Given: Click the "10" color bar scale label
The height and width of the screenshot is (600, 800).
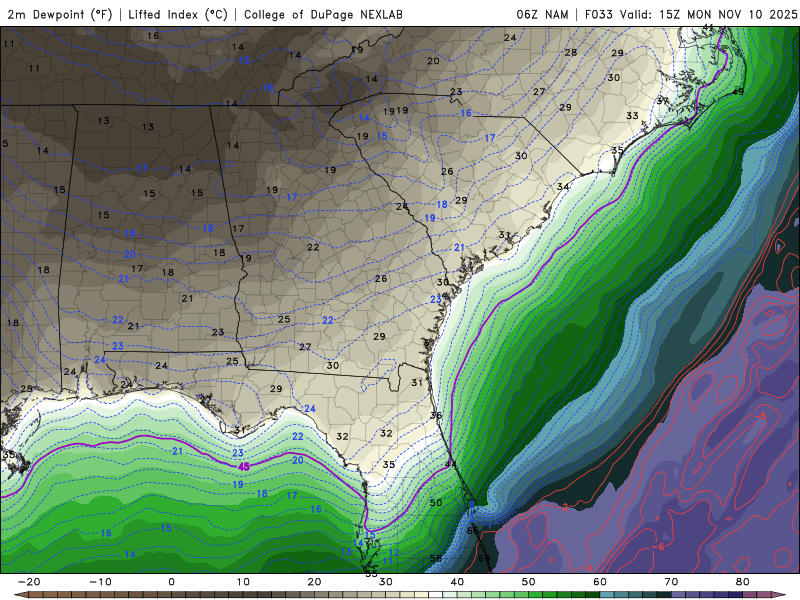Looking at the screenshot, I should [243, 582].
